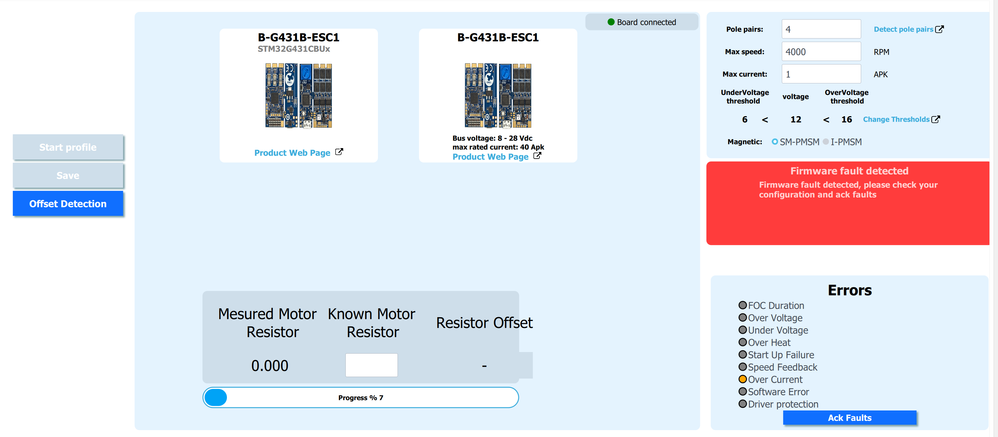Click the Start Up Failure error indicator
The image size is (998, 437).
pos(743,355)
